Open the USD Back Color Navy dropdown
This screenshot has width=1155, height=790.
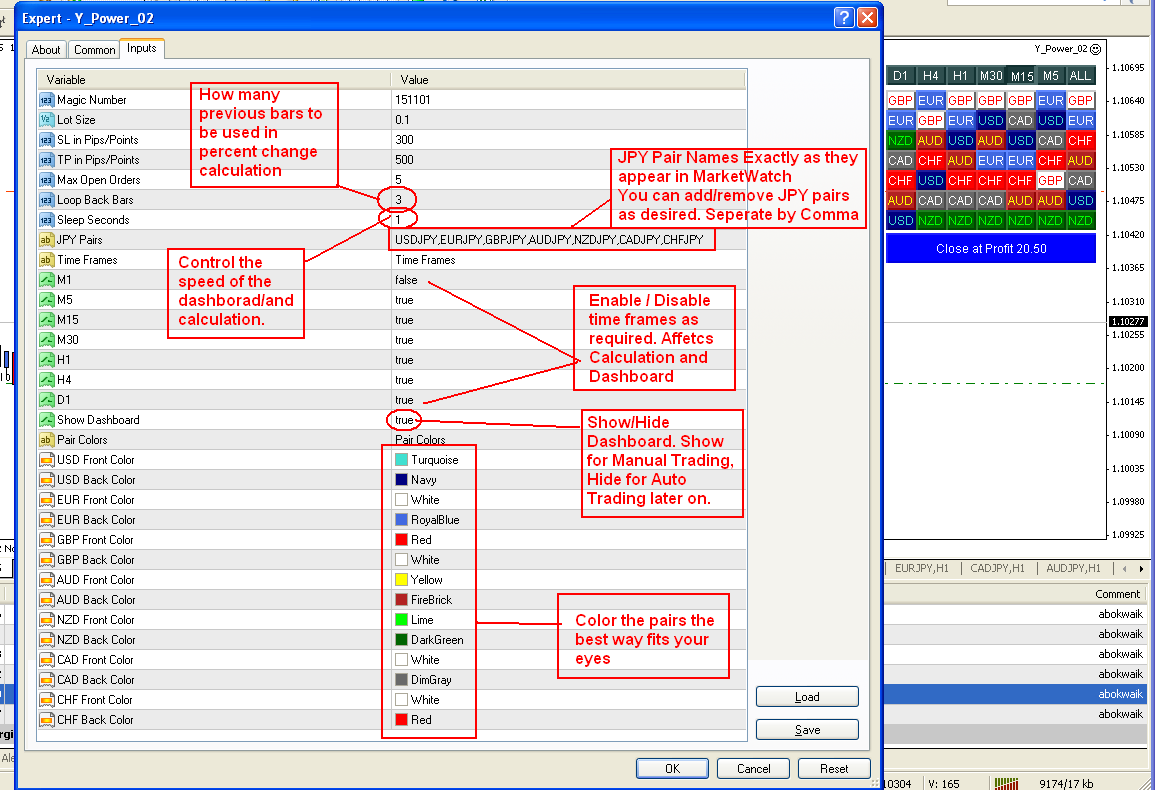(x=416, y=480)
